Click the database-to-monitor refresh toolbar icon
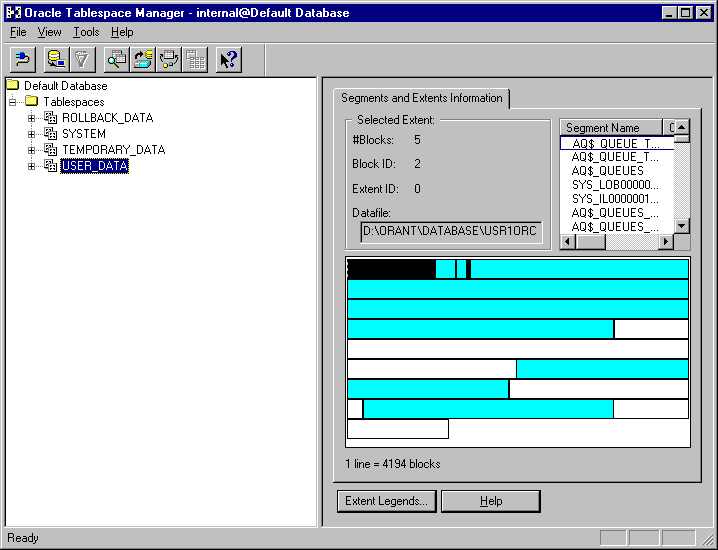 (x=57, y=60)
